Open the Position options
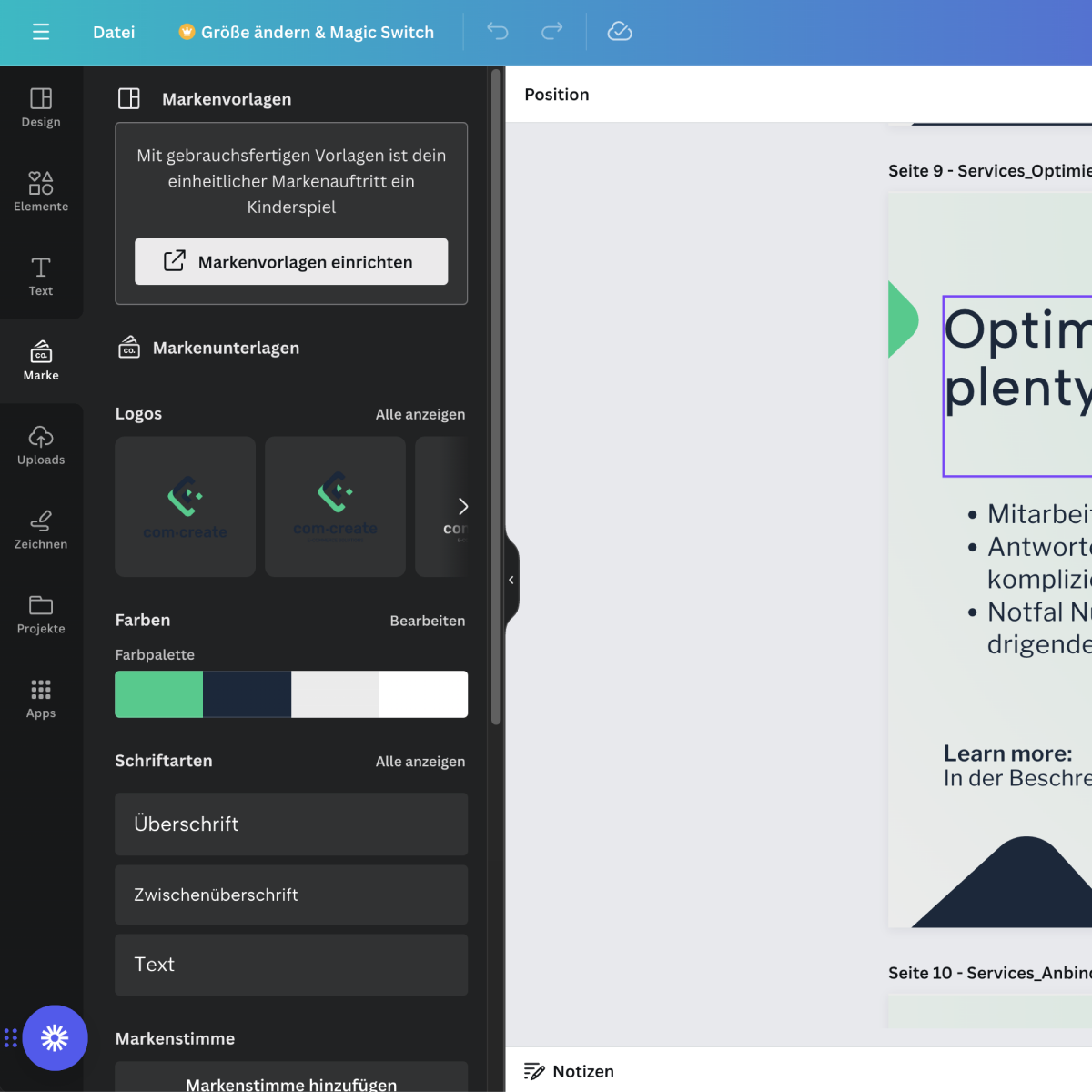This screenshot has width=1092, height=1092. coord(557,95)
